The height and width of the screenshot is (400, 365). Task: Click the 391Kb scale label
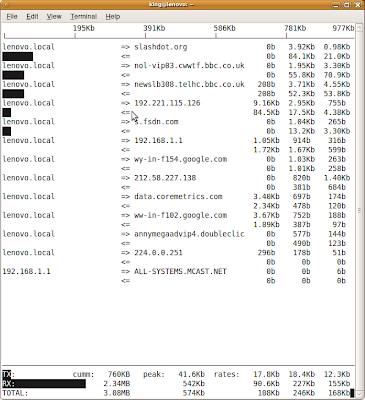pyautogui.click(x=154, y=28)
